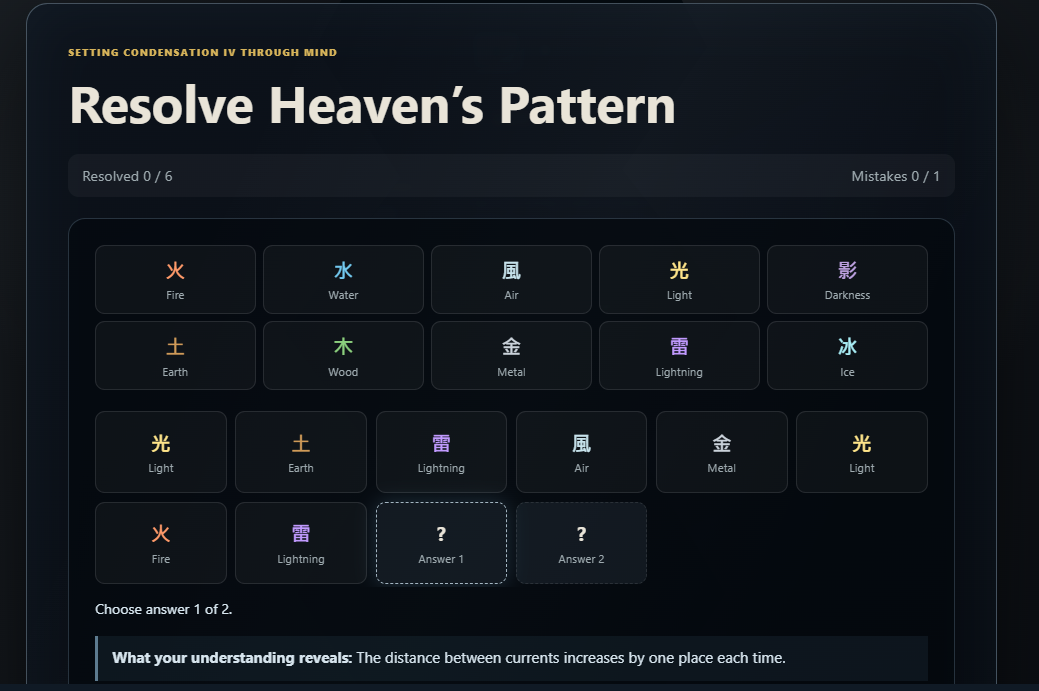Click the first Light tile in the sequence
This screenshot has height=691, width=1039.
coord(161,452)
